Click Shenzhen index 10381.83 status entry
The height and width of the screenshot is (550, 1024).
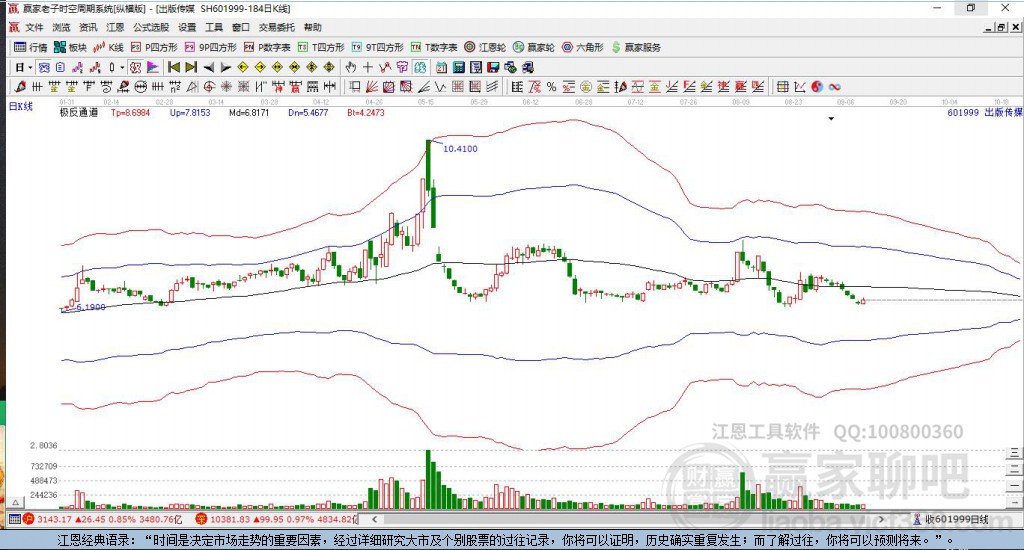[x=277, y=519]
